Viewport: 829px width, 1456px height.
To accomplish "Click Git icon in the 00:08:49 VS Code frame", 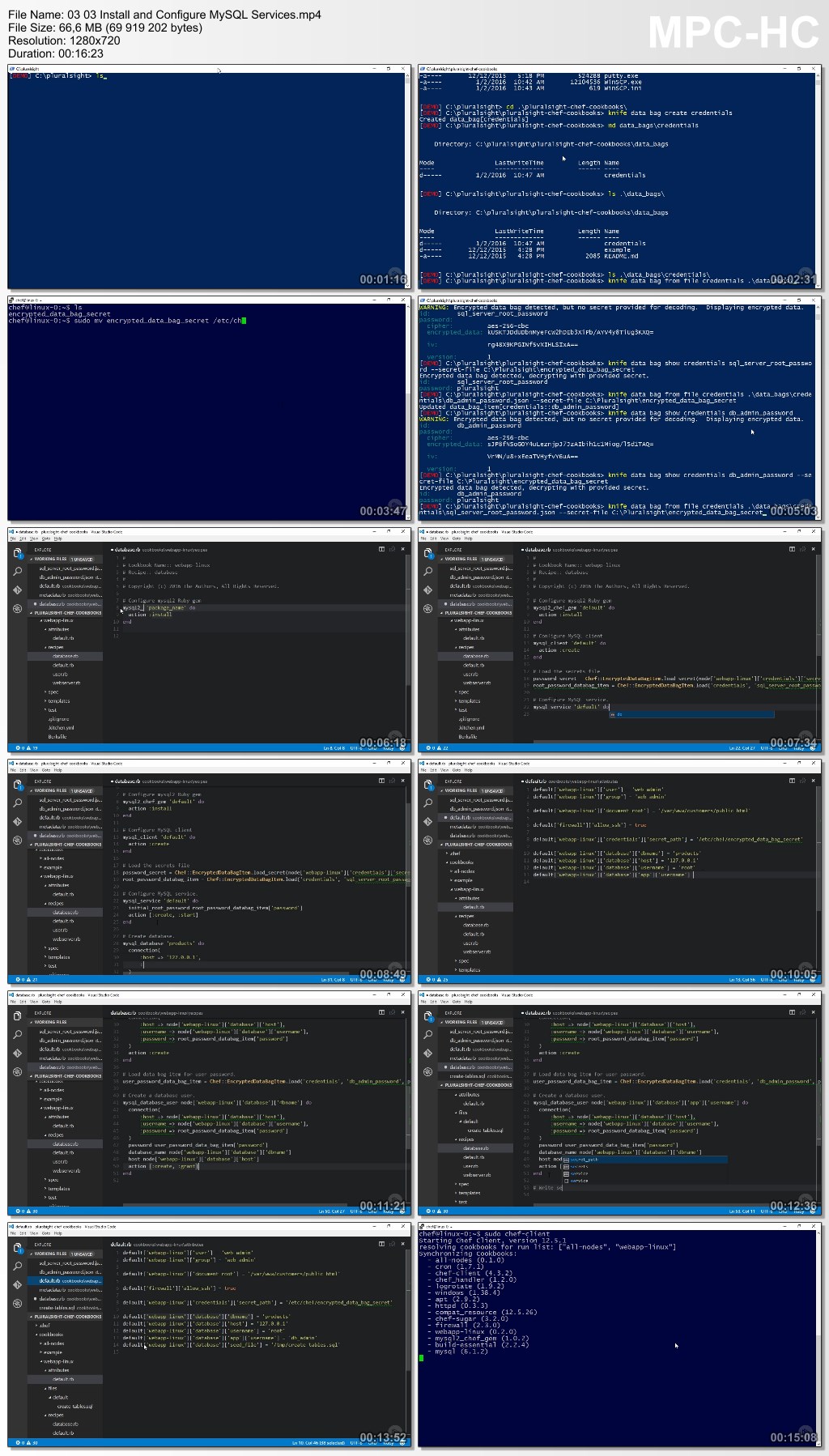I will click(x=17, y=822).
